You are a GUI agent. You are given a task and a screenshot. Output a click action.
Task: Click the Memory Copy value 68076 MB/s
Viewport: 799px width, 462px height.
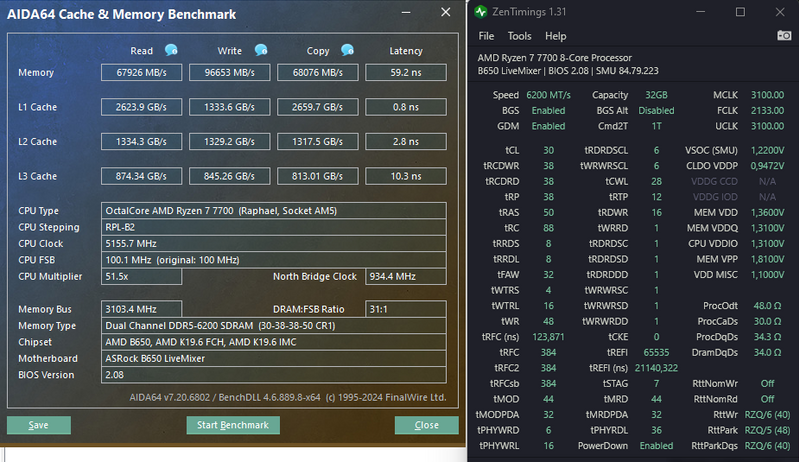point(318,72)
